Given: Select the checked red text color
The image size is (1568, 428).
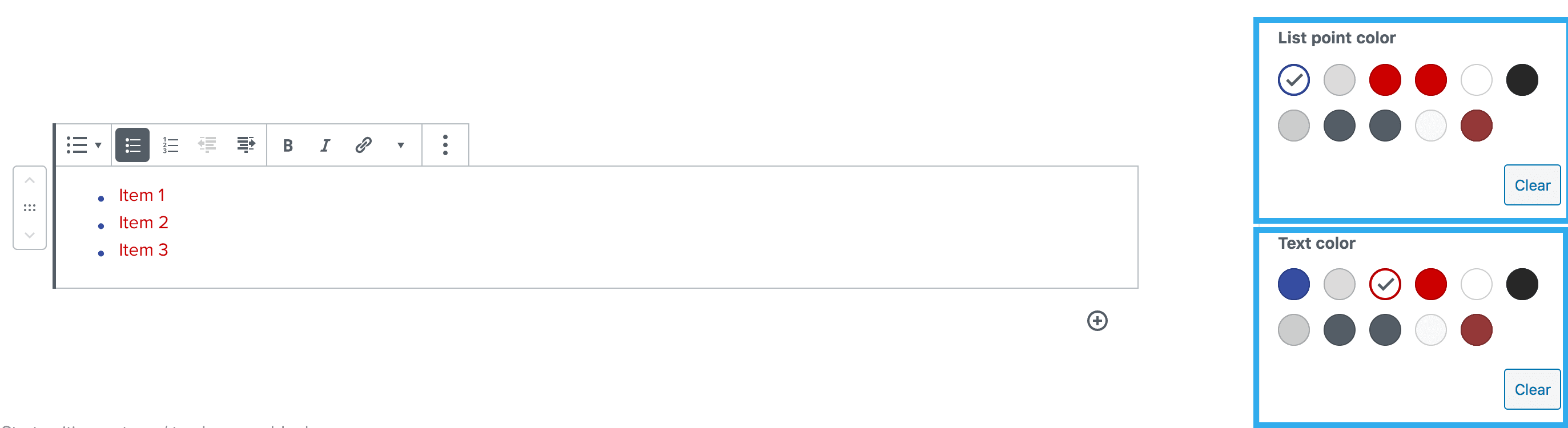Looking at the screenshot, I should (x=1385, y=284).
